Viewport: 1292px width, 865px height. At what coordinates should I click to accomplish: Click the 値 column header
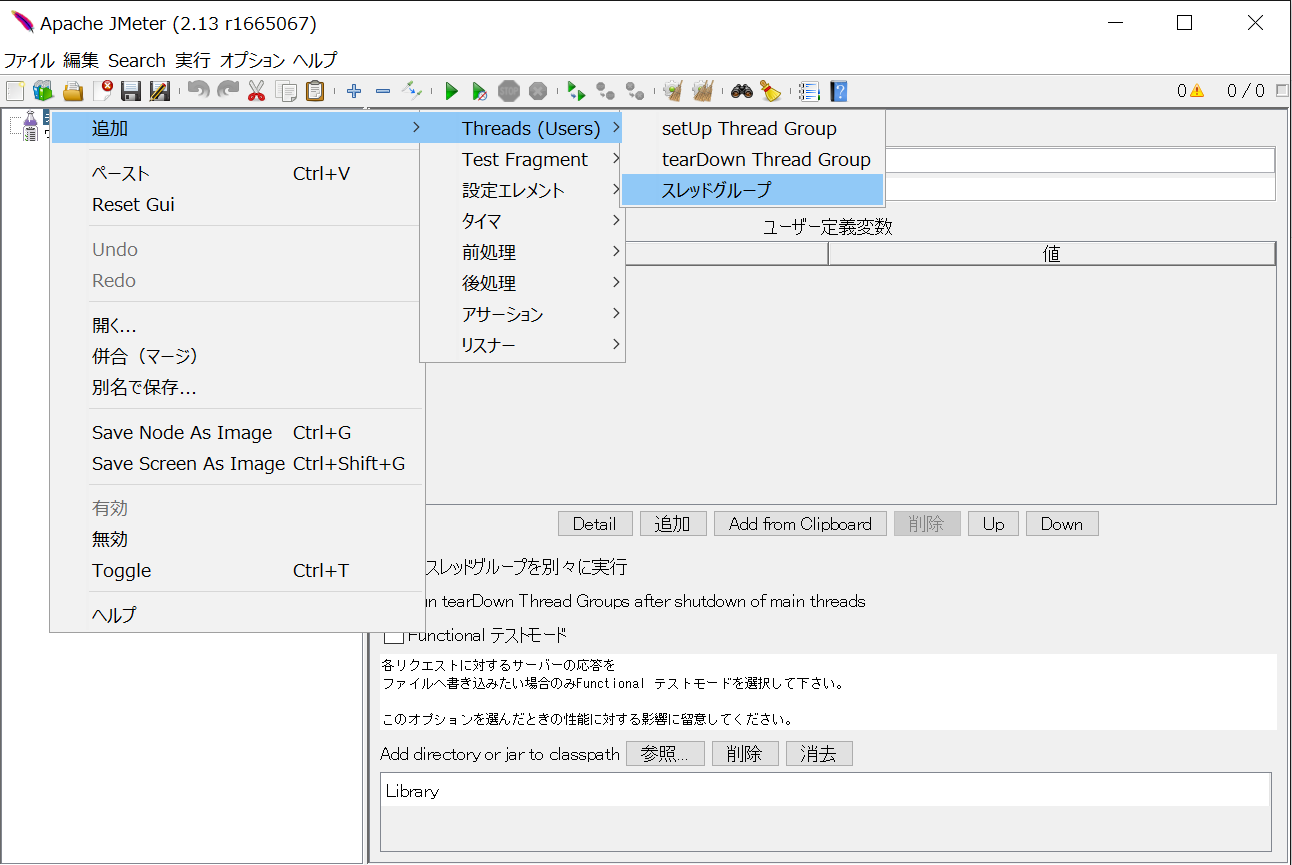[1051, 254]
